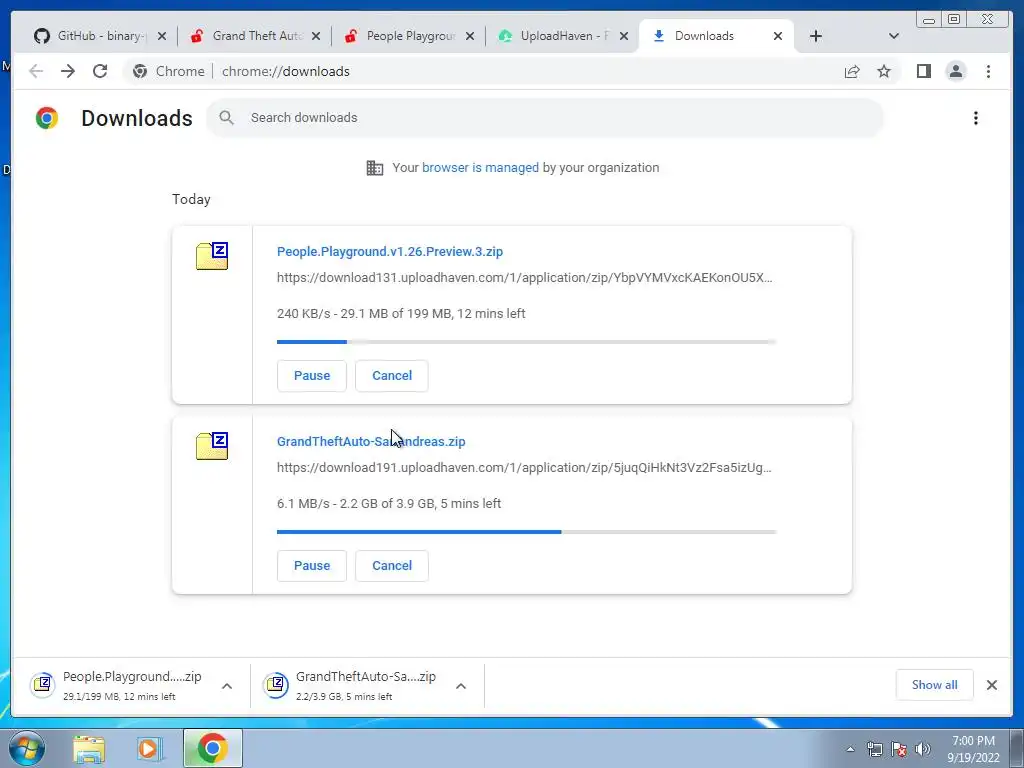
Task: Expand People.Playground shelf item options chevron
Action: (x=227, y=686)
